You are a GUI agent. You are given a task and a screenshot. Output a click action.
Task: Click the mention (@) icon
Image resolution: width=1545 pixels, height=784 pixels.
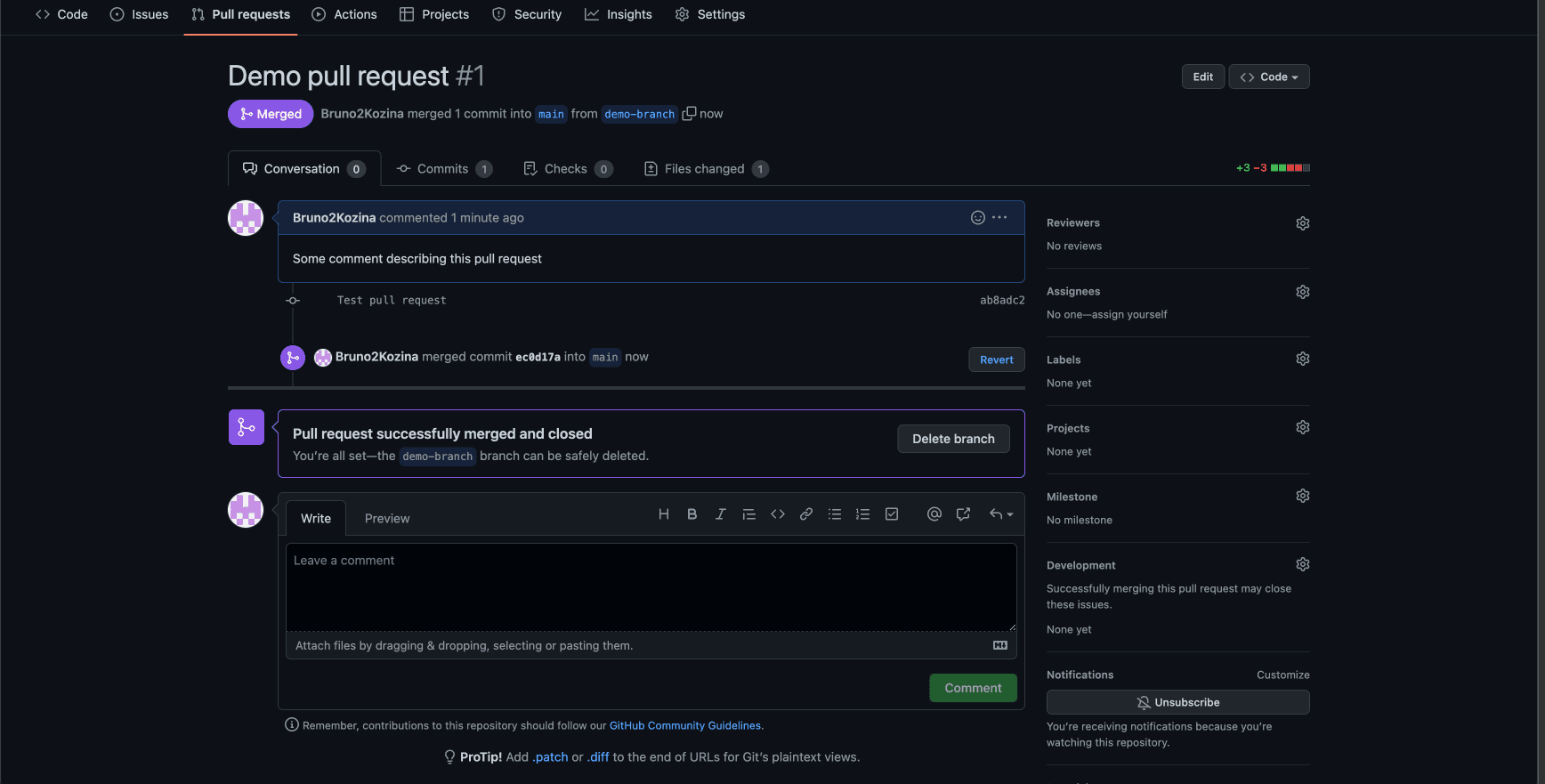pos(934,514)
